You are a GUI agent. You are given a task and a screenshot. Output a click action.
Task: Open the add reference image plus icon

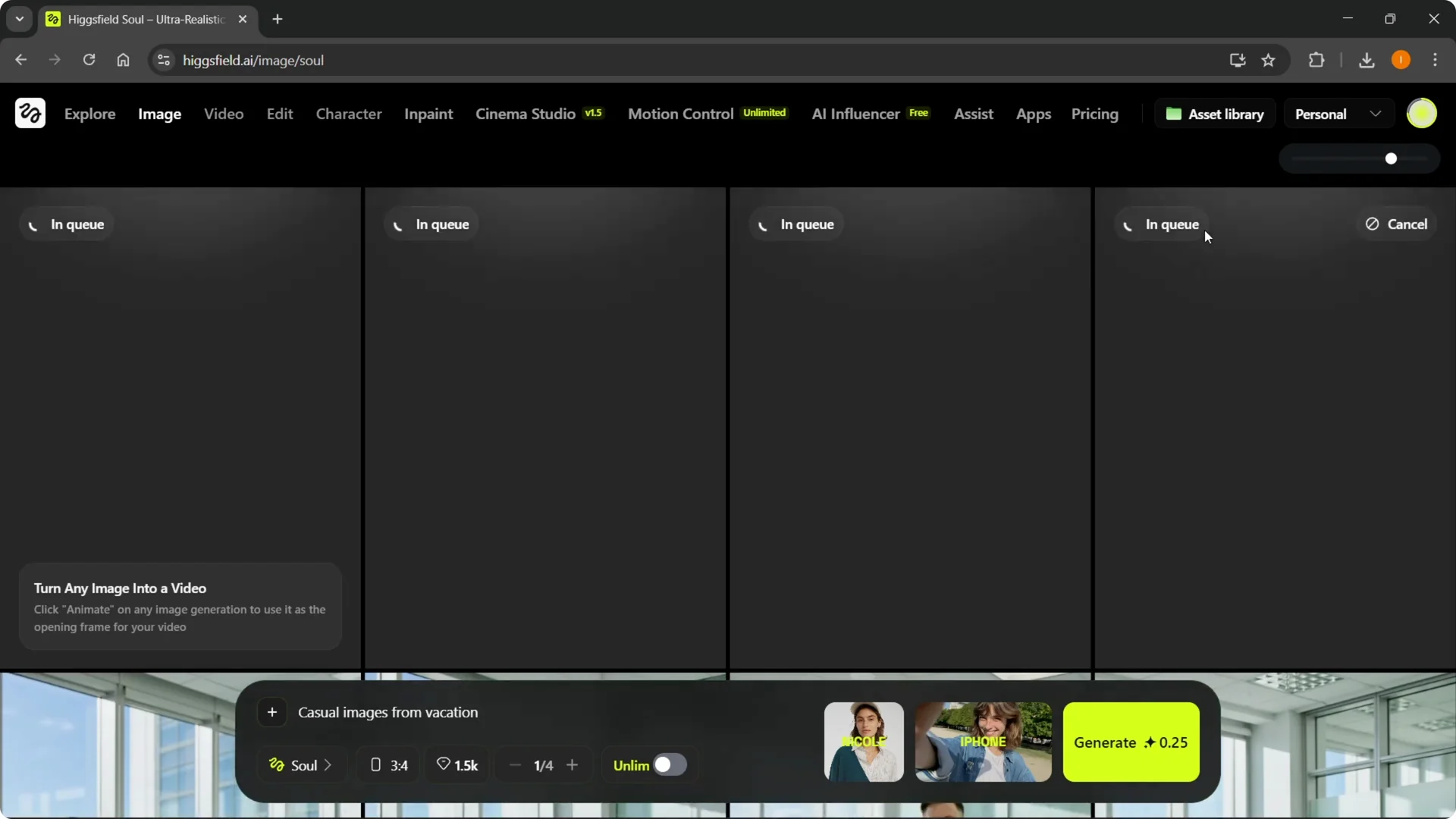click(x=272, y=711)
